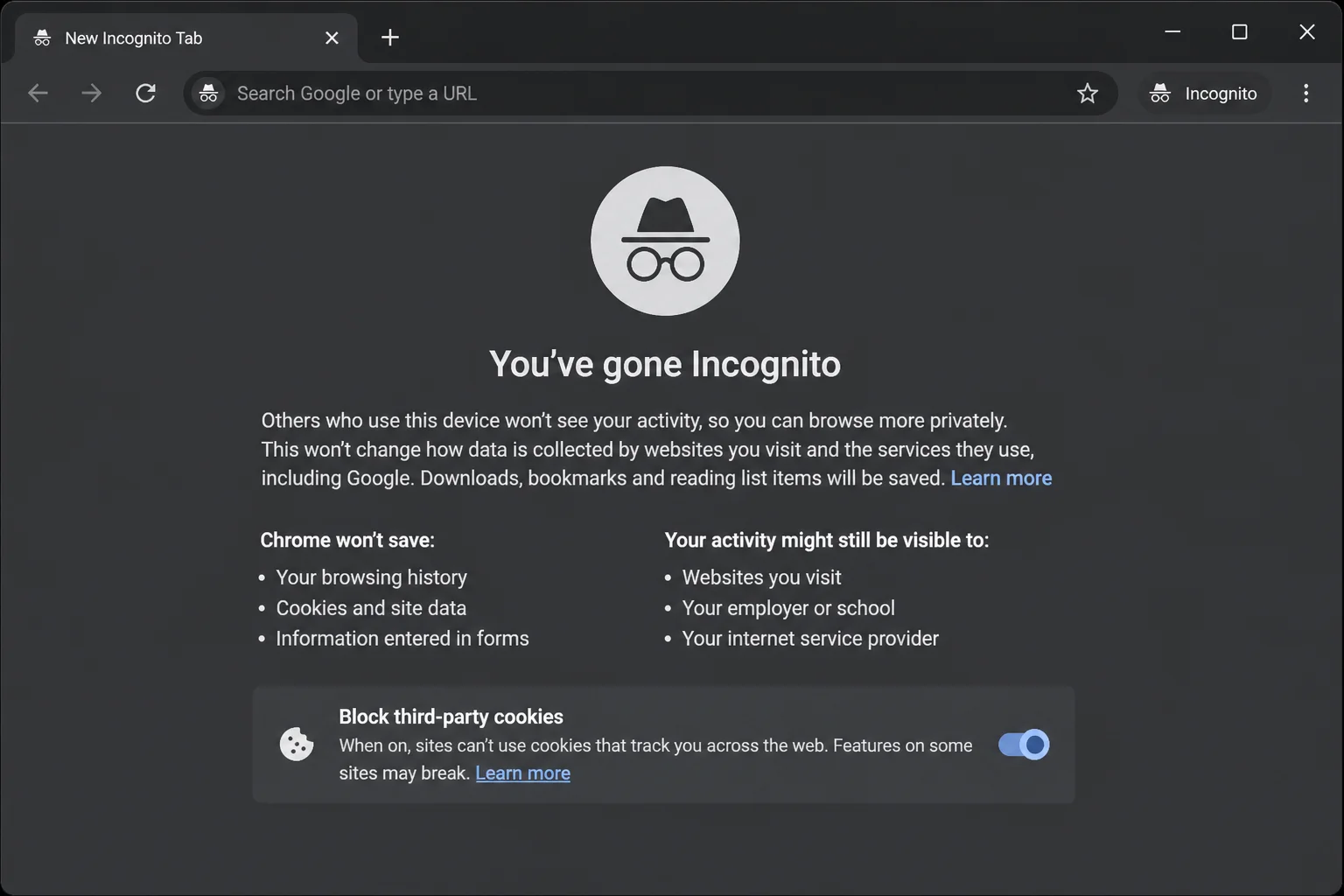
Task: Open Chrome's three-dot menu
Action: [x=1305, y=94]
